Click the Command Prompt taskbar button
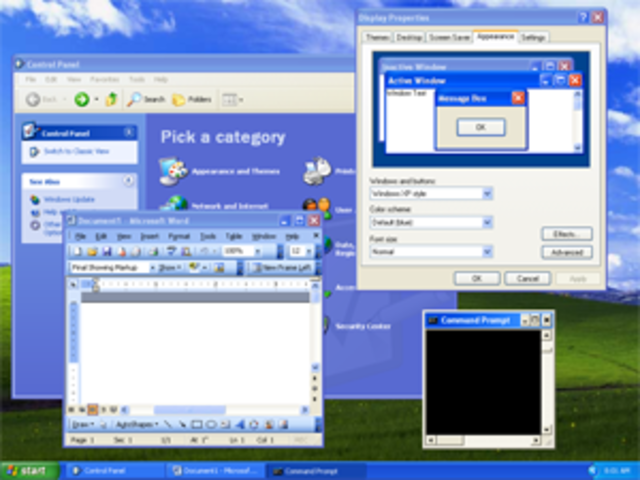The height and width of the screenshot is (480, 640). [318, 471]
